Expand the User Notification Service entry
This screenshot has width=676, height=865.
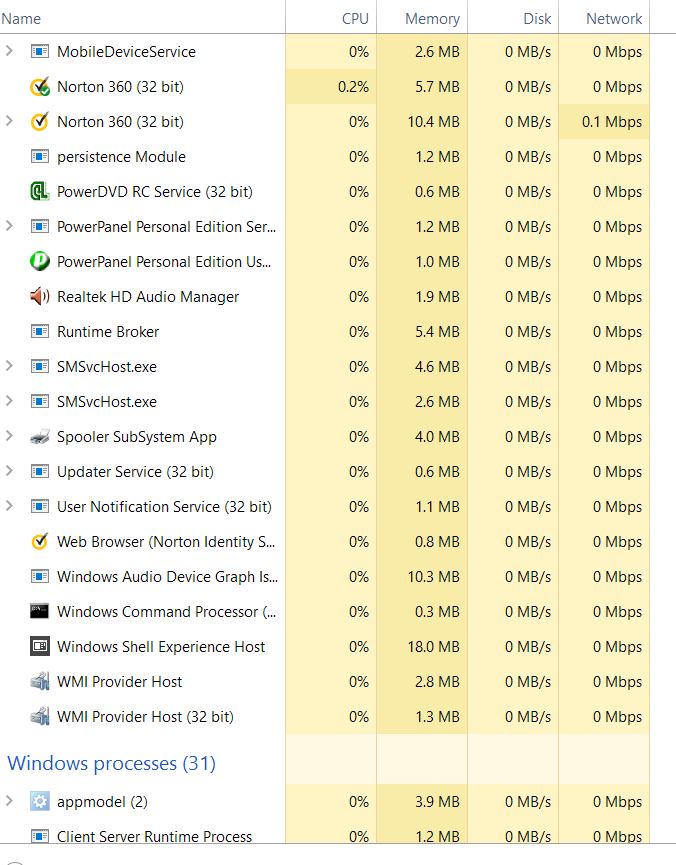9,506
